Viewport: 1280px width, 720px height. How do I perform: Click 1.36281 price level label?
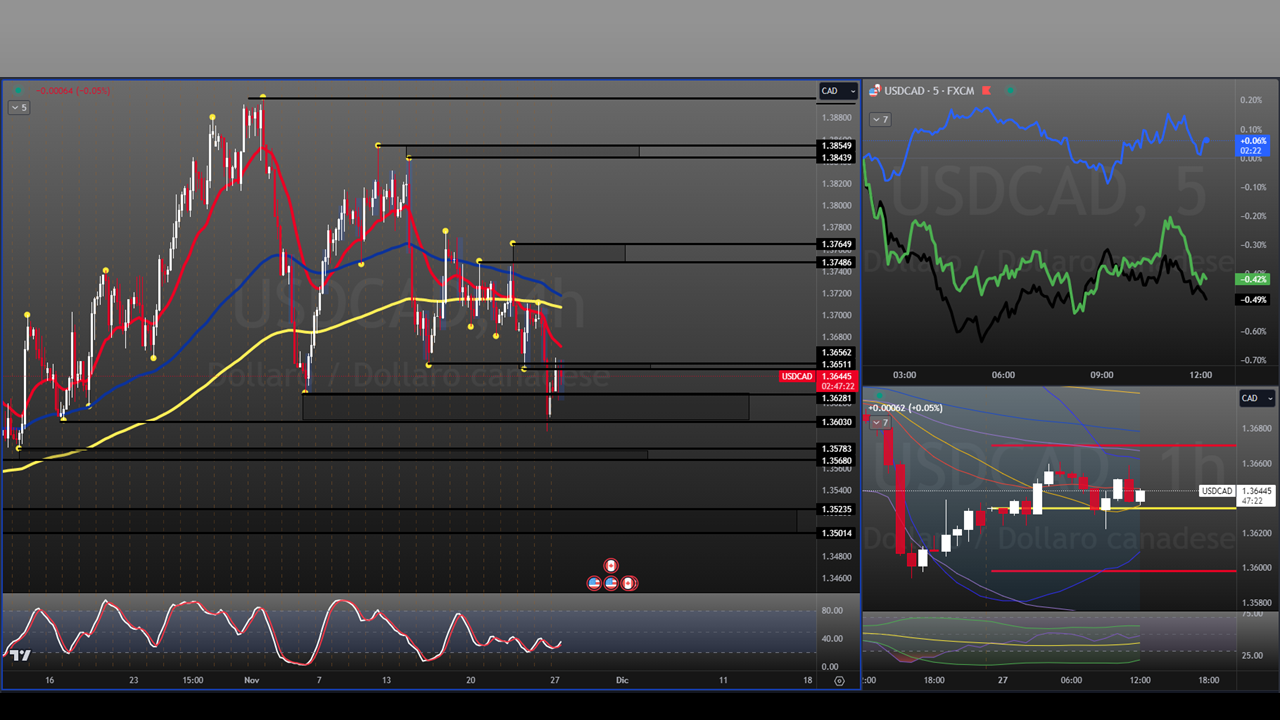point(836,398)
